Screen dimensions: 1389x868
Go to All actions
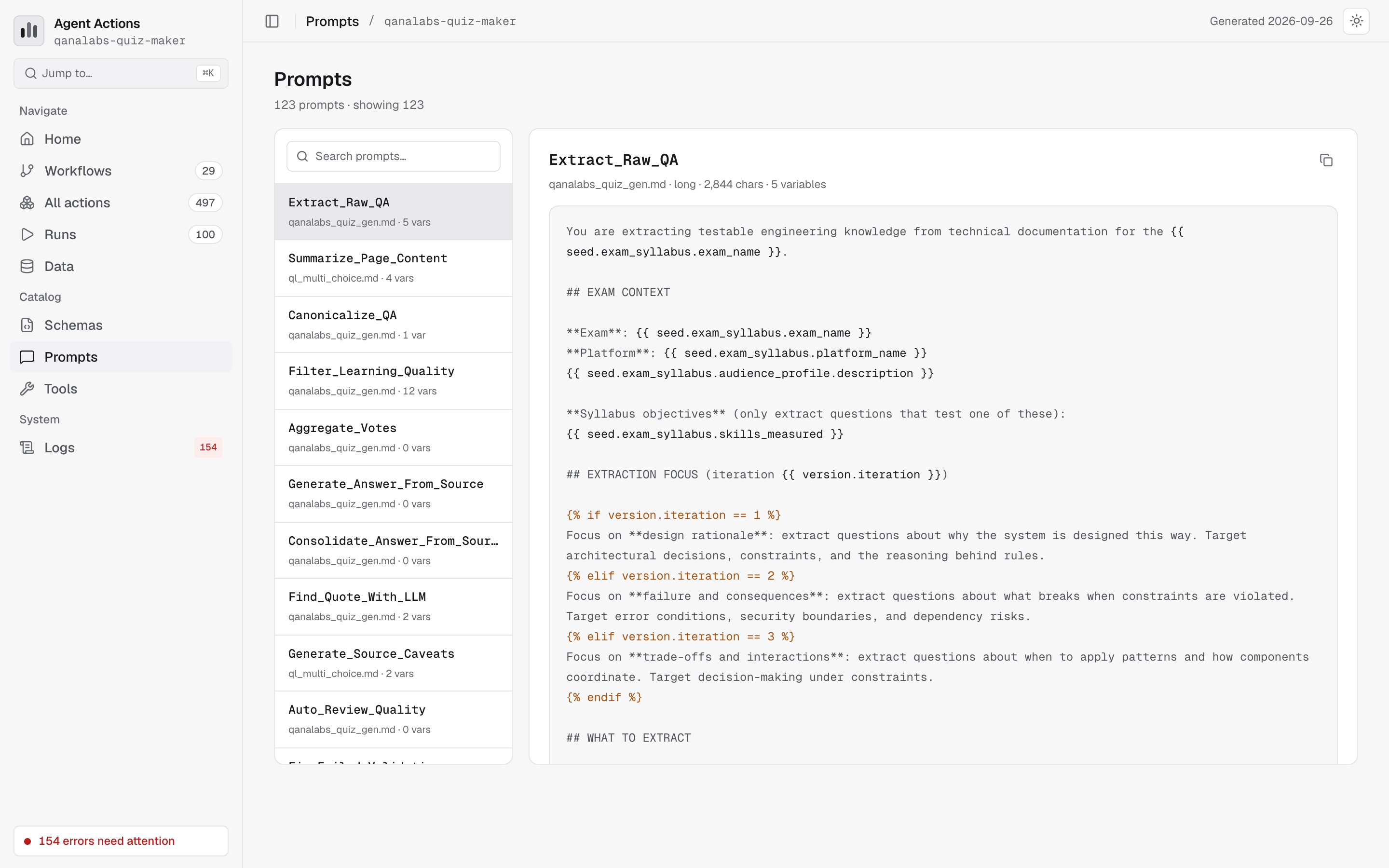point(121,203)
